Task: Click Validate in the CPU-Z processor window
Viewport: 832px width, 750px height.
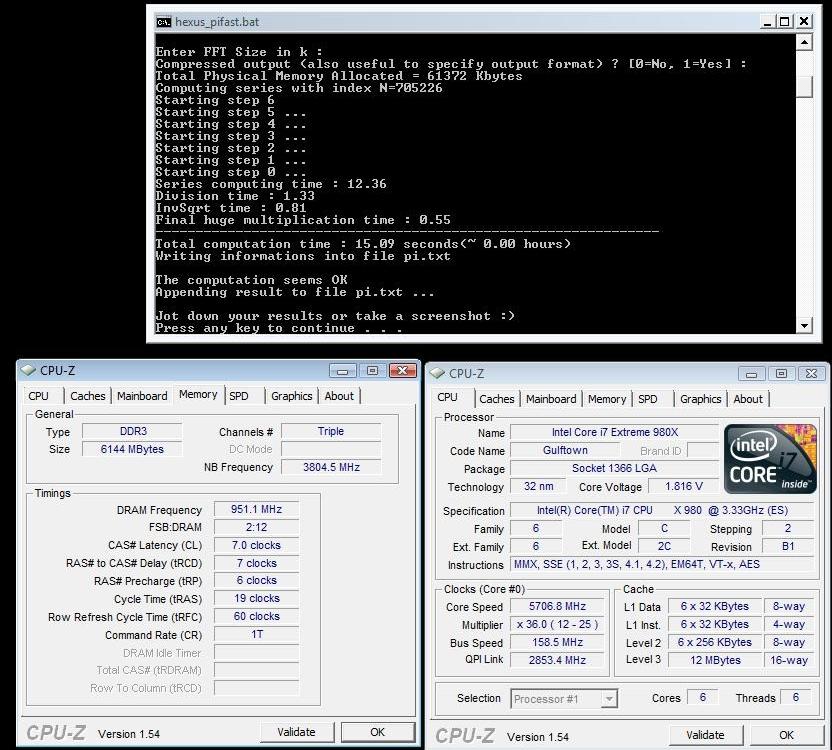Action: 705,735
